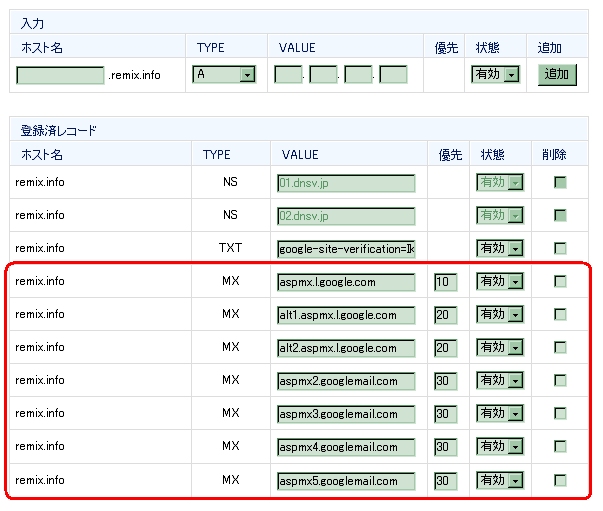Check delete box for aspmx4.googlemail.com

coord(560,447)
